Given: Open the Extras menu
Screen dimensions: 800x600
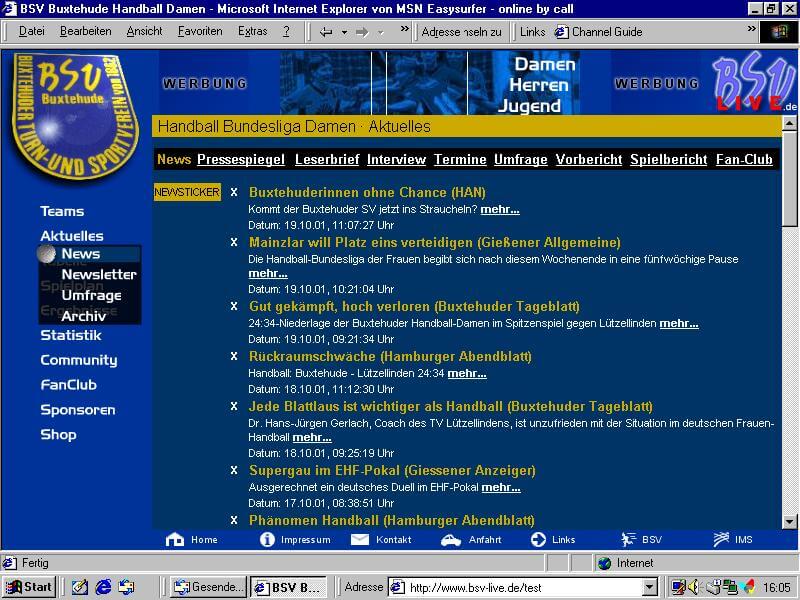Looking at the screenshot, I should (253, 32).
